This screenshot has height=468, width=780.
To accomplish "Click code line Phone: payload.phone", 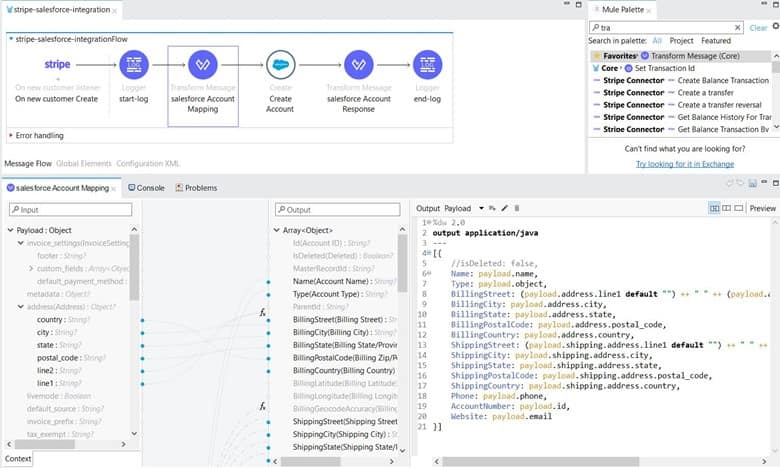I will pyautogui.click(x=498, y=396).
